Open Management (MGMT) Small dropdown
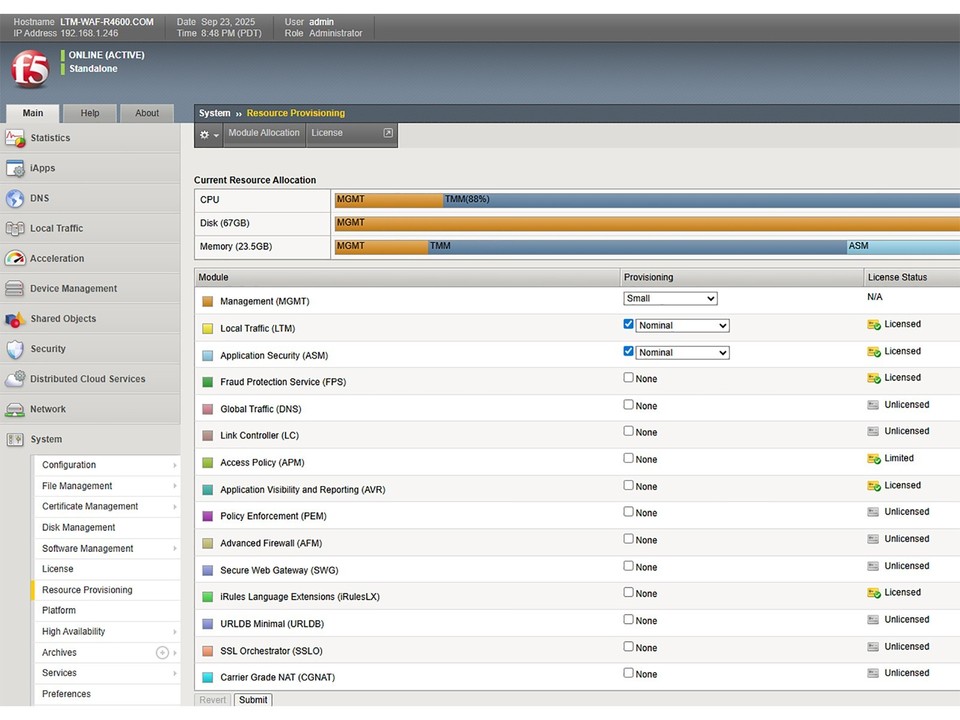Image resolution: width=960 pixels, height=720 pixels. pos(670,298)
